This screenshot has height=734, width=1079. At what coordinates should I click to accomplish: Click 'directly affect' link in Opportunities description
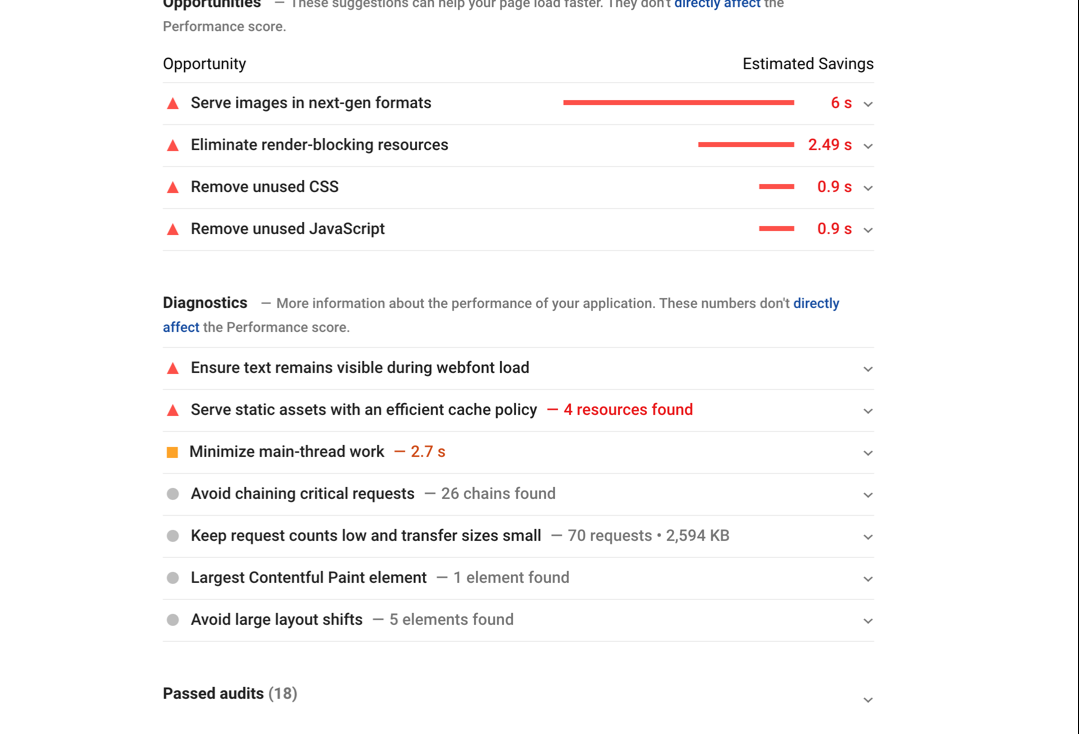pyautogui.click(x=717, y=5)
